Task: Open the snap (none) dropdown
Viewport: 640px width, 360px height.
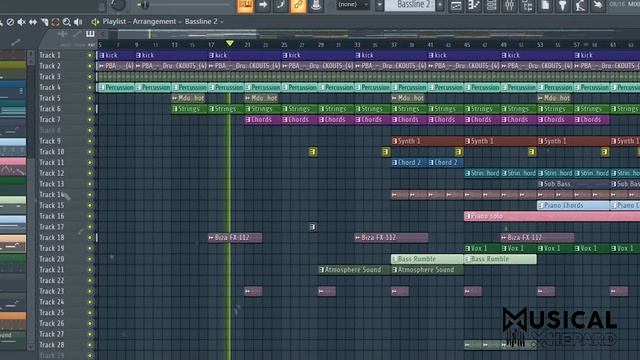Action: (x=353, y=4)
